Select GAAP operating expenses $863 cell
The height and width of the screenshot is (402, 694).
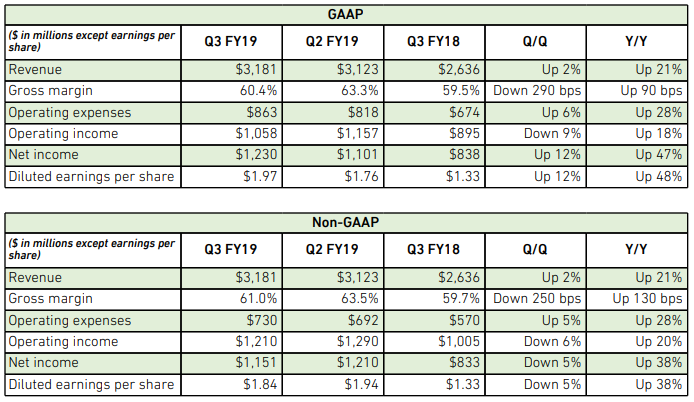231,112
